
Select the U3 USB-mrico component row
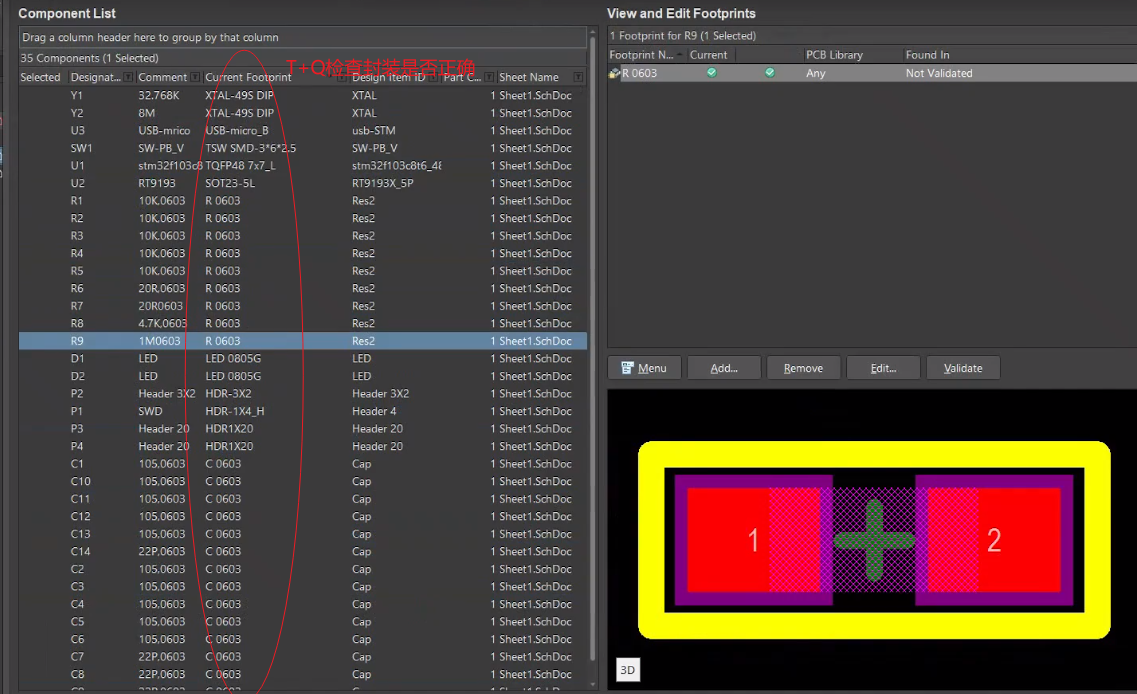(x=302, y=131)
